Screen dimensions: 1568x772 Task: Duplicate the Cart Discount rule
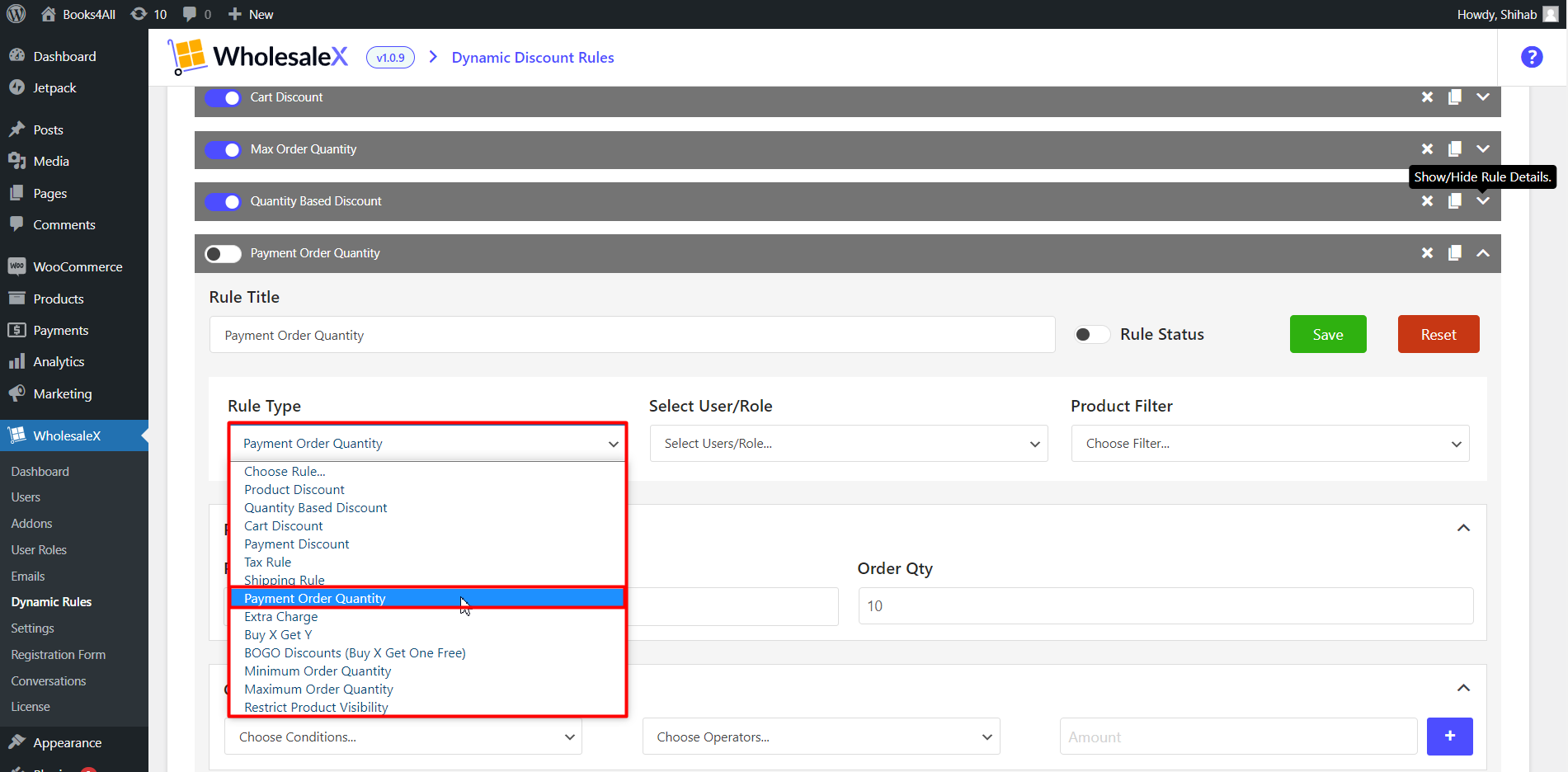pos(1455,97)
